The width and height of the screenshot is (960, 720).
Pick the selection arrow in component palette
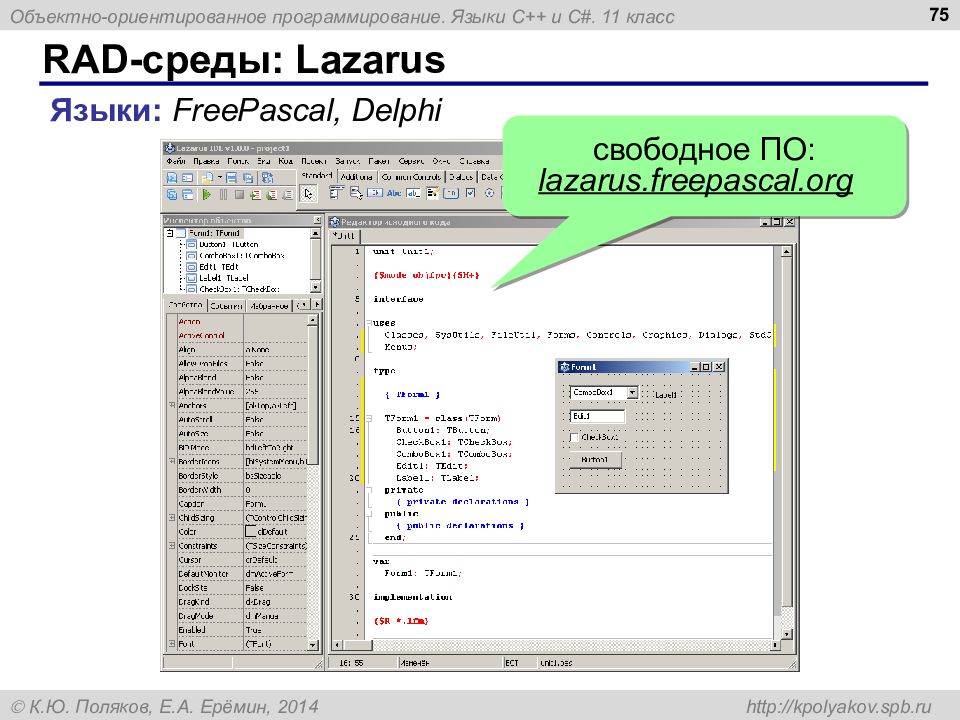(x=308, y=194)
